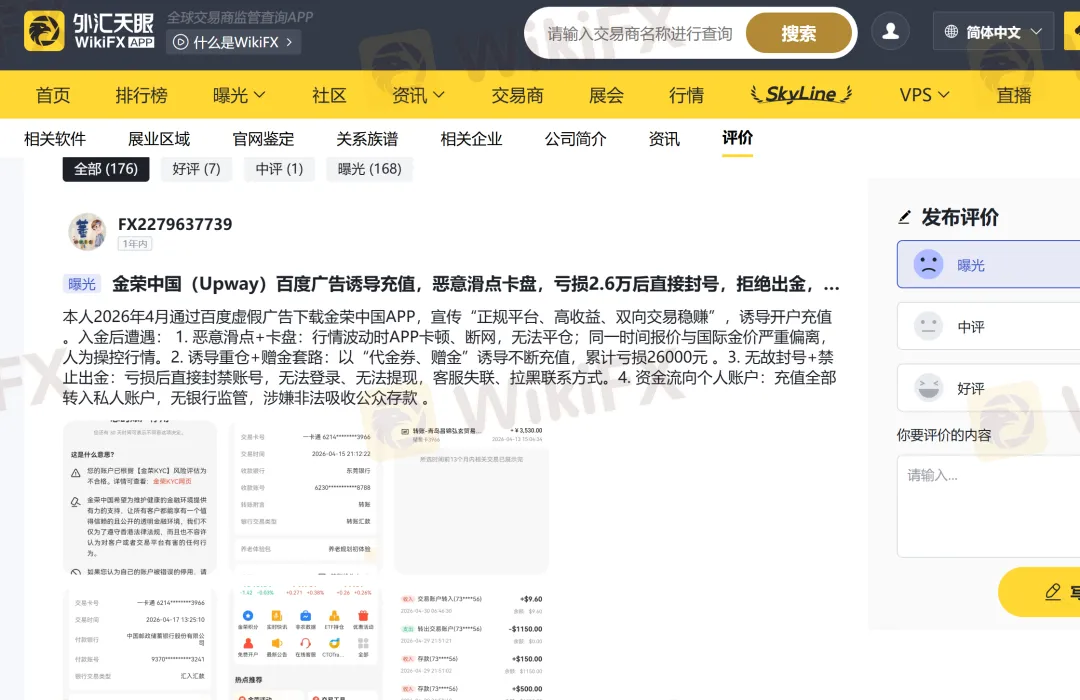Open the KYC risk notice screenshot
The image size is (1080, 700).
pyautogui.click(x=140, y=497)
